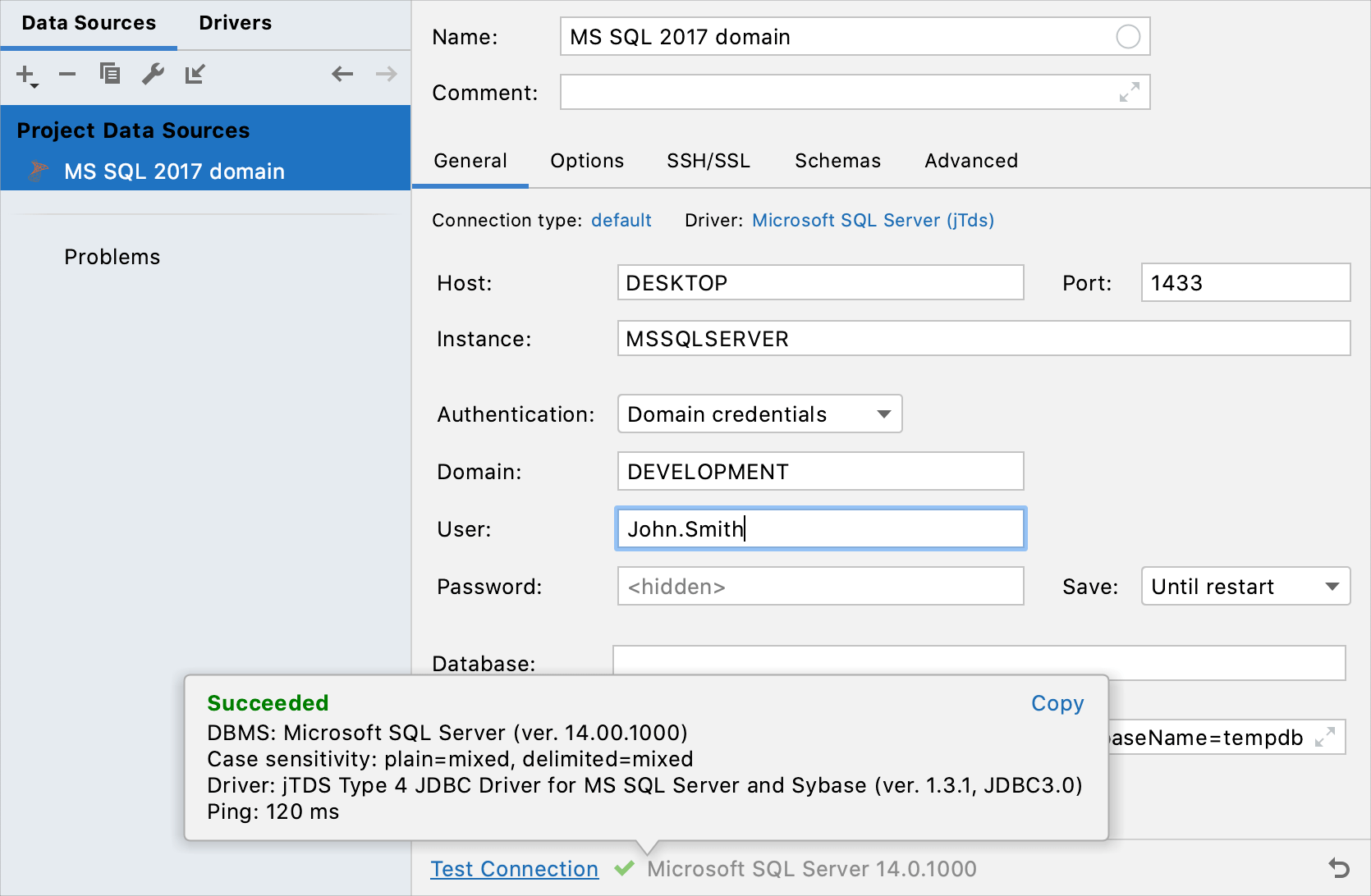Duplicate the MS SQL 2017 domain source
1371x896 pixels.
tap(110, 74)
